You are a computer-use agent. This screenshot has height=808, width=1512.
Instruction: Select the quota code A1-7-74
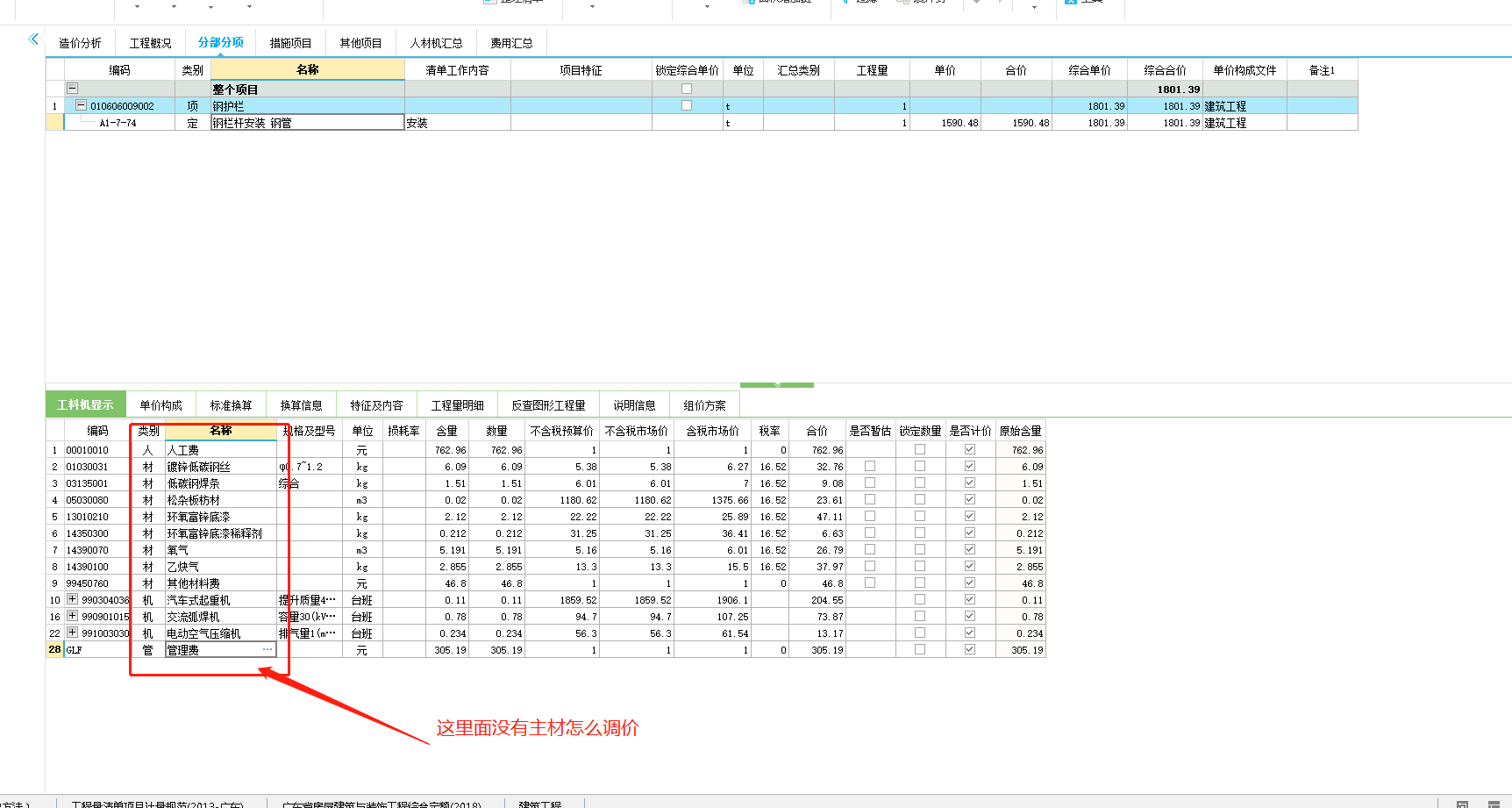118,123
